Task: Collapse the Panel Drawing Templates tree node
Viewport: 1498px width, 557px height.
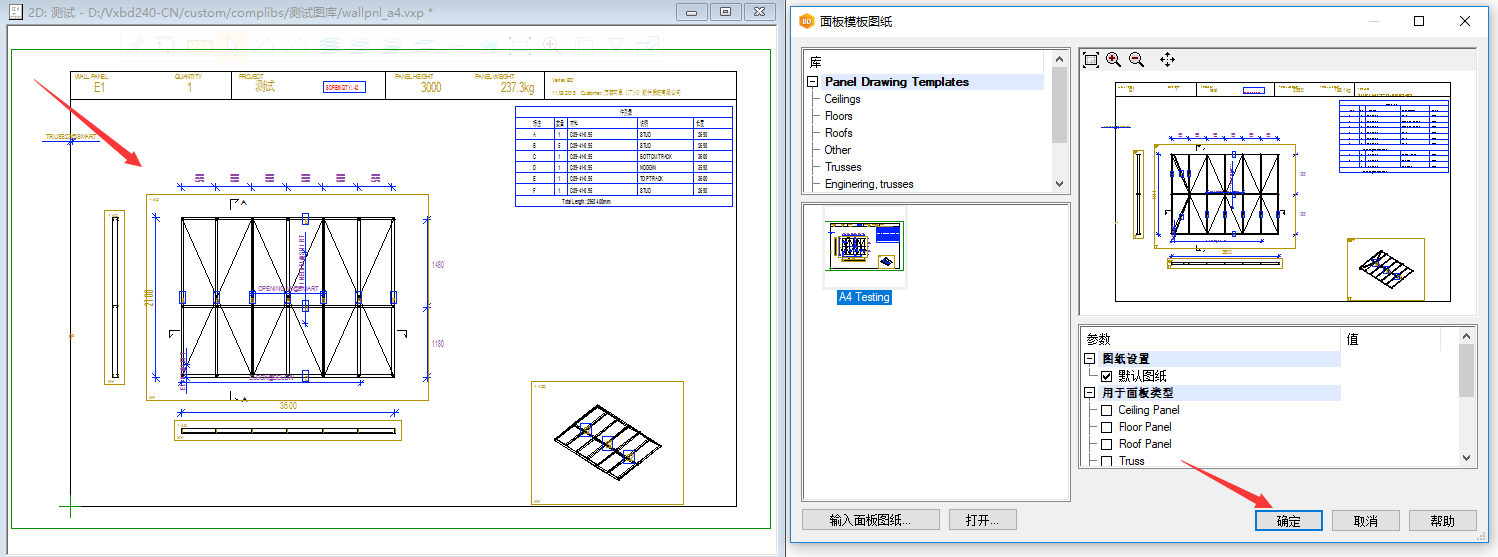Action: (x=813, y=82)
